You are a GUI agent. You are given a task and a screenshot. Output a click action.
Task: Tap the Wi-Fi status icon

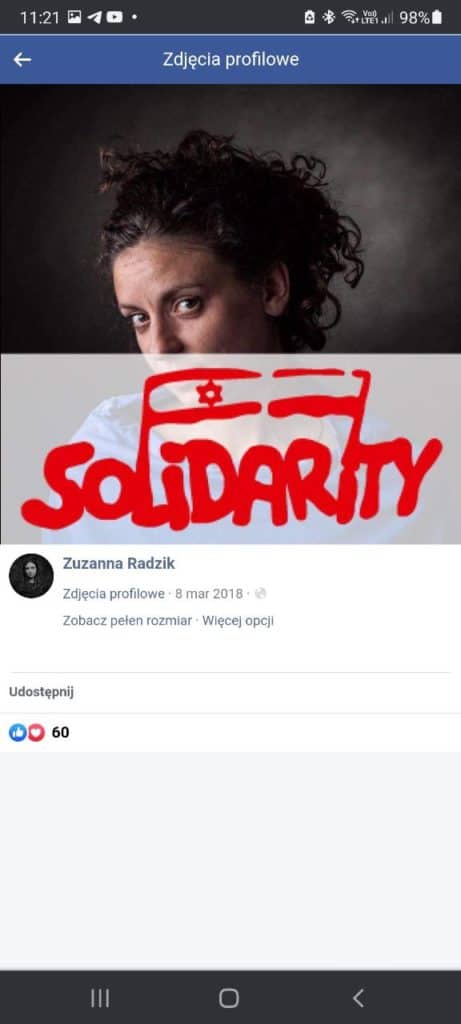tap(349, 18)
